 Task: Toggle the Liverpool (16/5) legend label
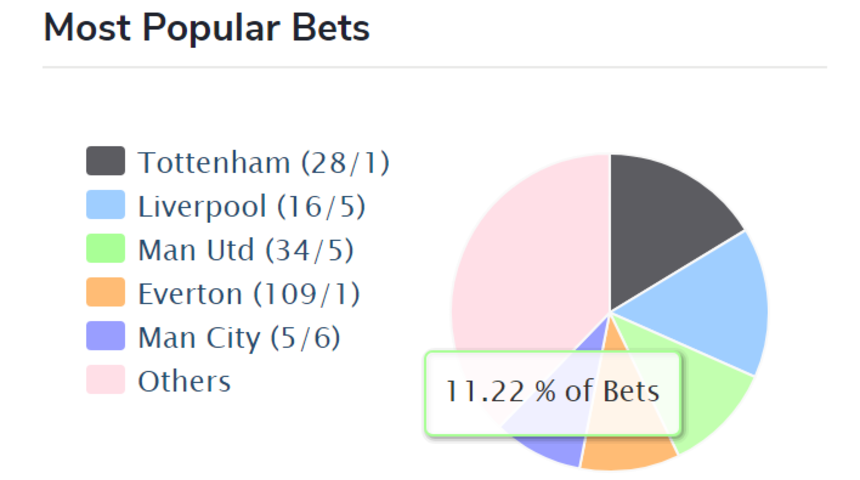[252, 206]
